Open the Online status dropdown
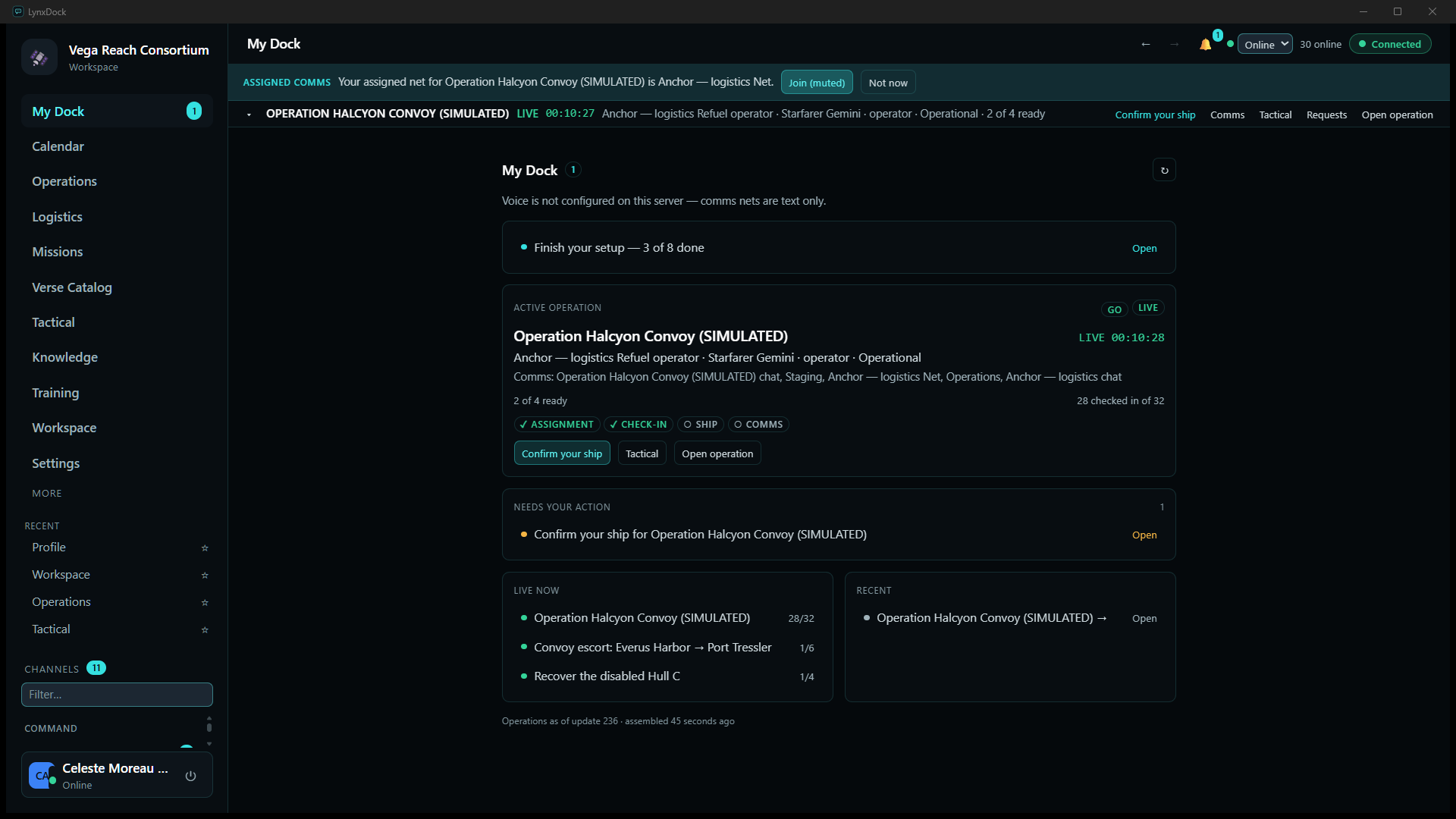This screenshot has width=1456, height=819. [x=1265, y=44]
